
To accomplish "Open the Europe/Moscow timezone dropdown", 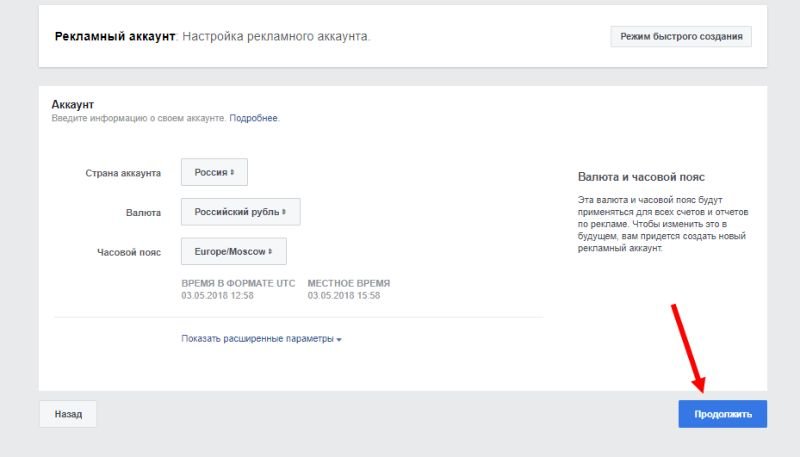I will pyautogui.click(x=233, y=251).
